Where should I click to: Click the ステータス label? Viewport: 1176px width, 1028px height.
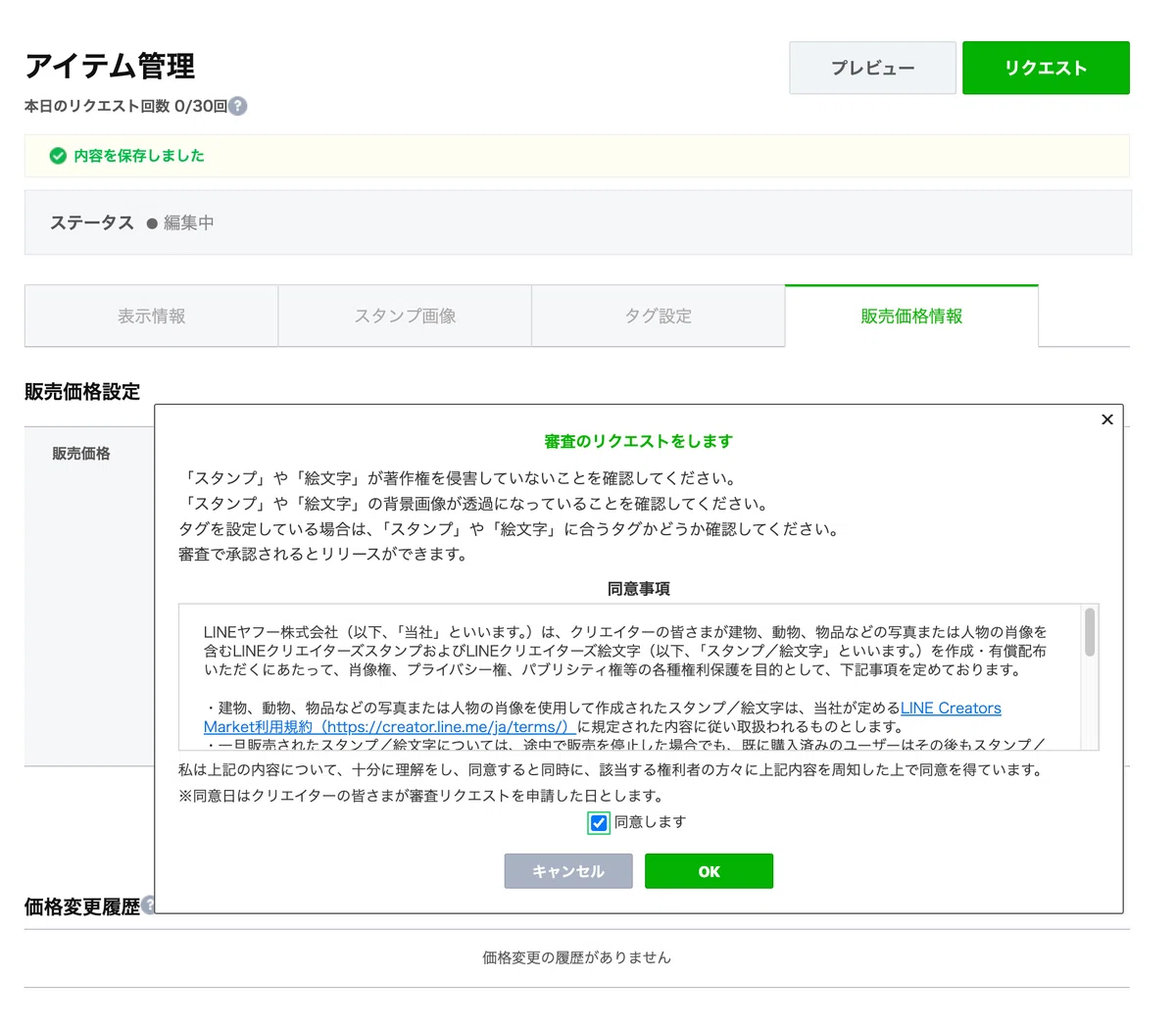92,222
